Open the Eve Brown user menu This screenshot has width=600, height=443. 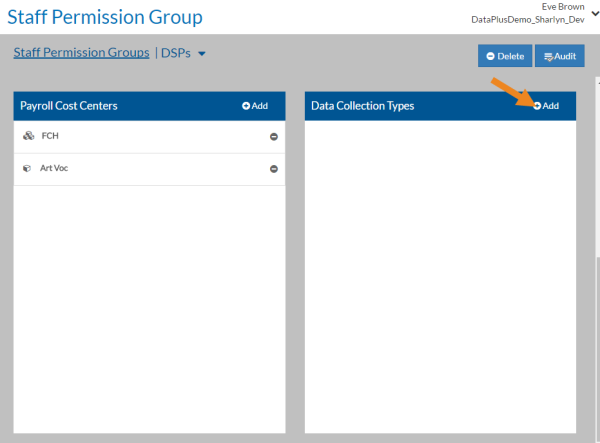click(x=562, y=6)
